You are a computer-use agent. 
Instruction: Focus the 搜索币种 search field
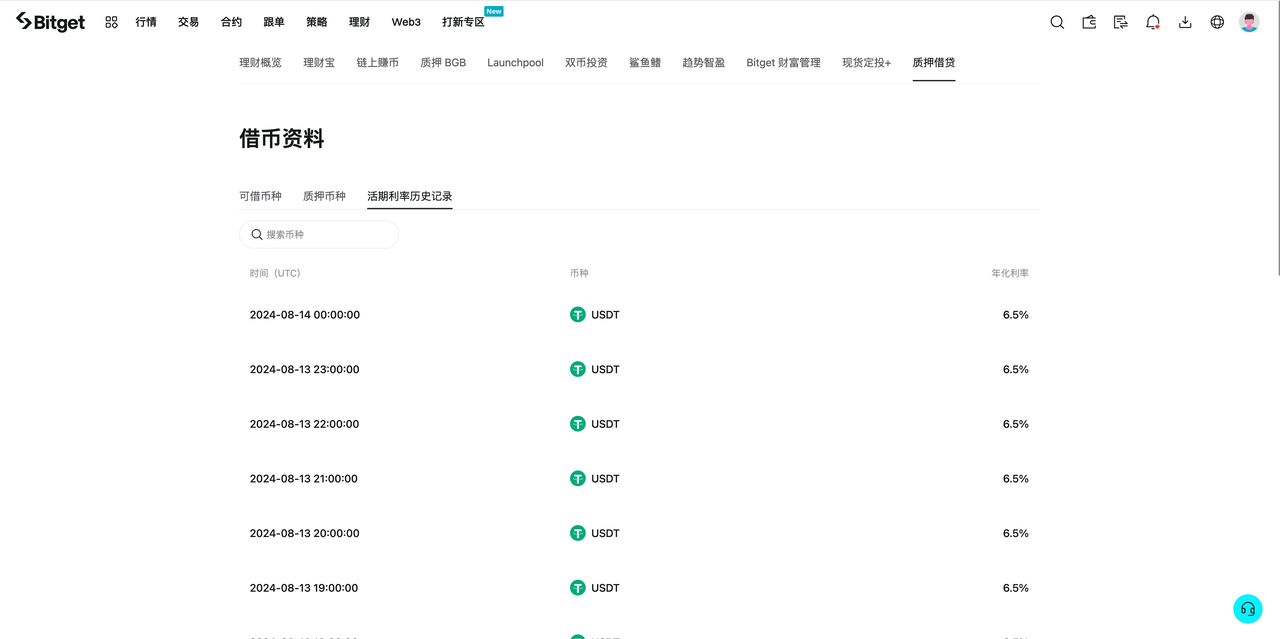pyautogui.click(x=319, y=234)
